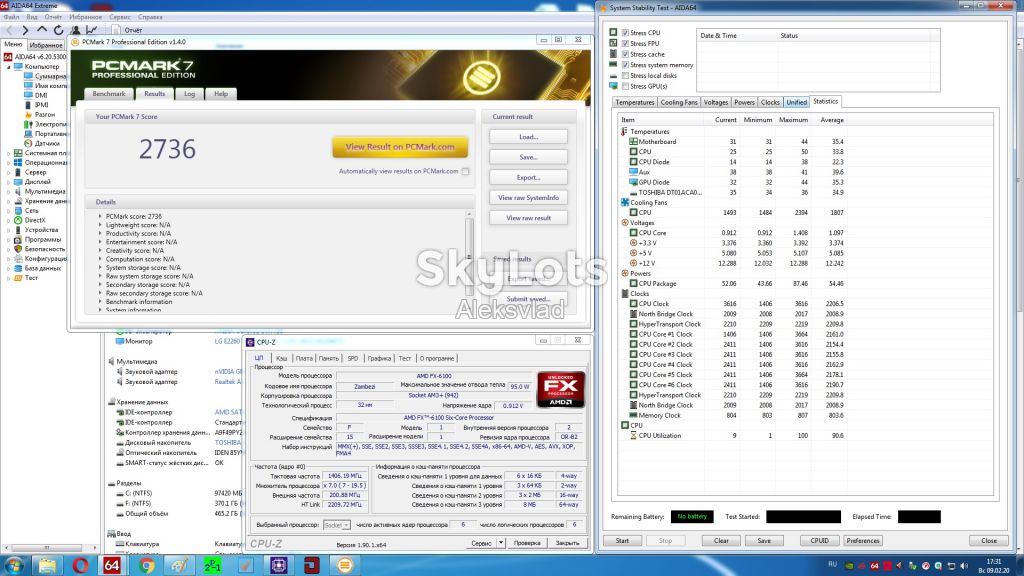Click Start in System Stability Test

(x=622, y=541)
